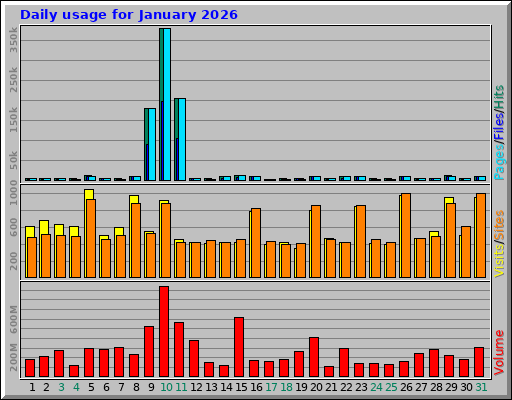Click green day label '24' on the x-axis

point(376,387)
